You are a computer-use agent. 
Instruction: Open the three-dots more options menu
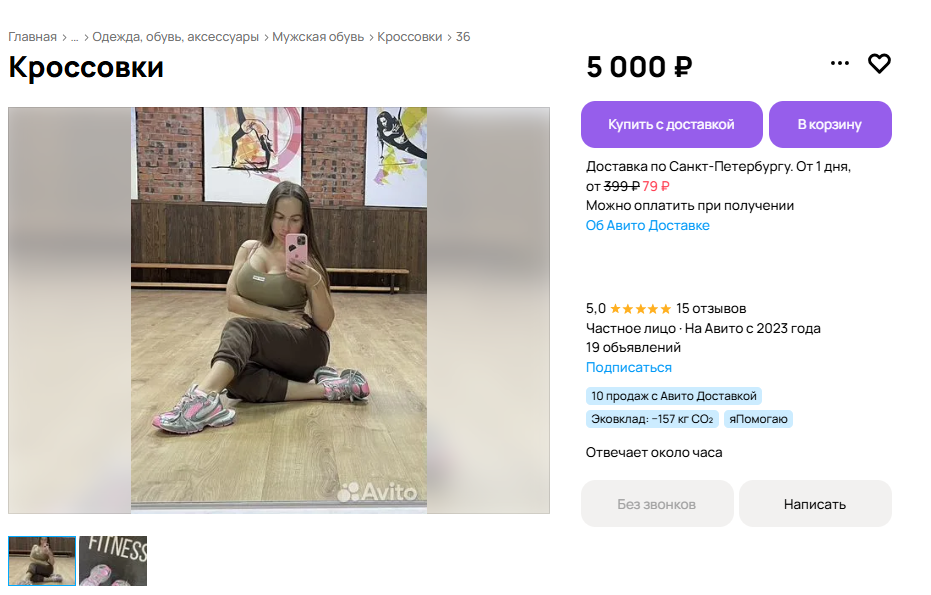click(x=840, y=64)
